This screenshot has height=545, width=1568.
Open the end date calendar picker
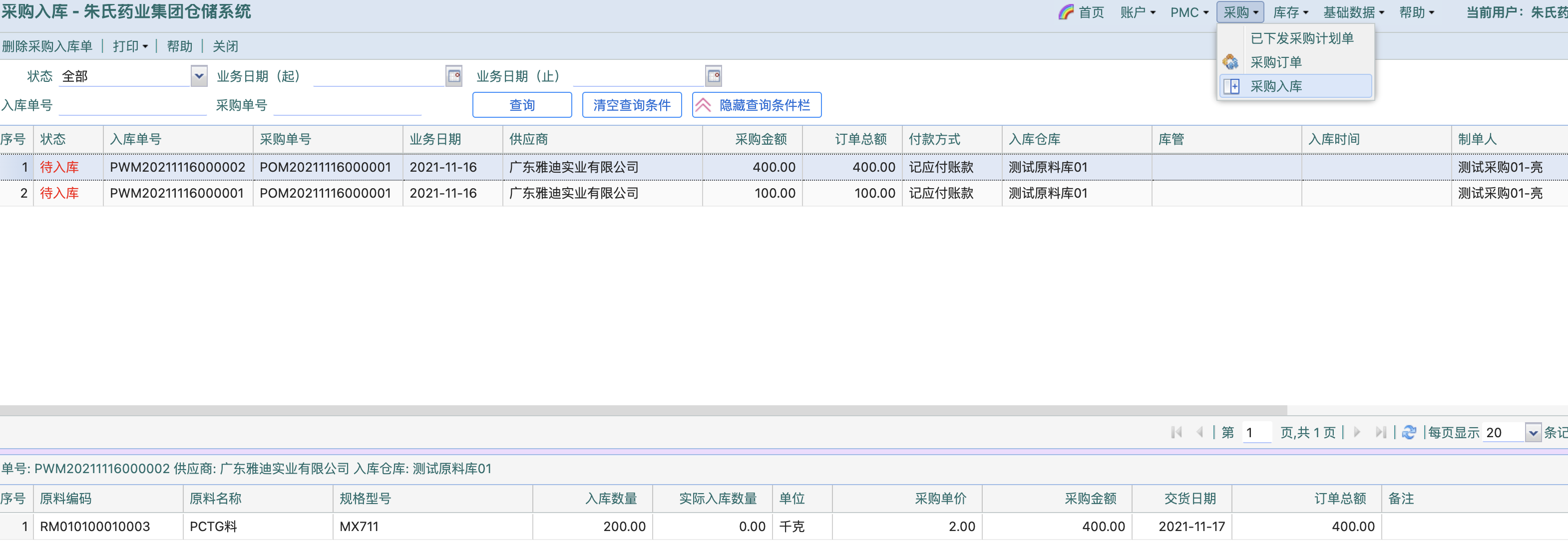[x=714, y=76]
